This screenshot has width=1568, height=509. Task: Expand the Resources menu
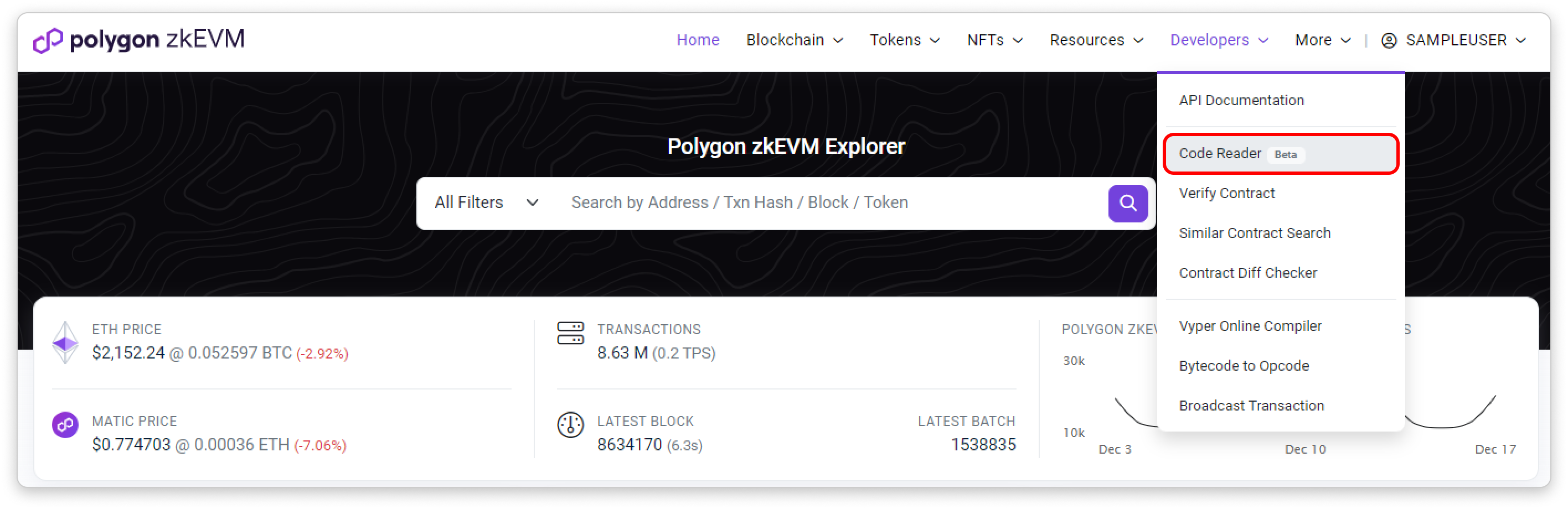coord(1096,40)
